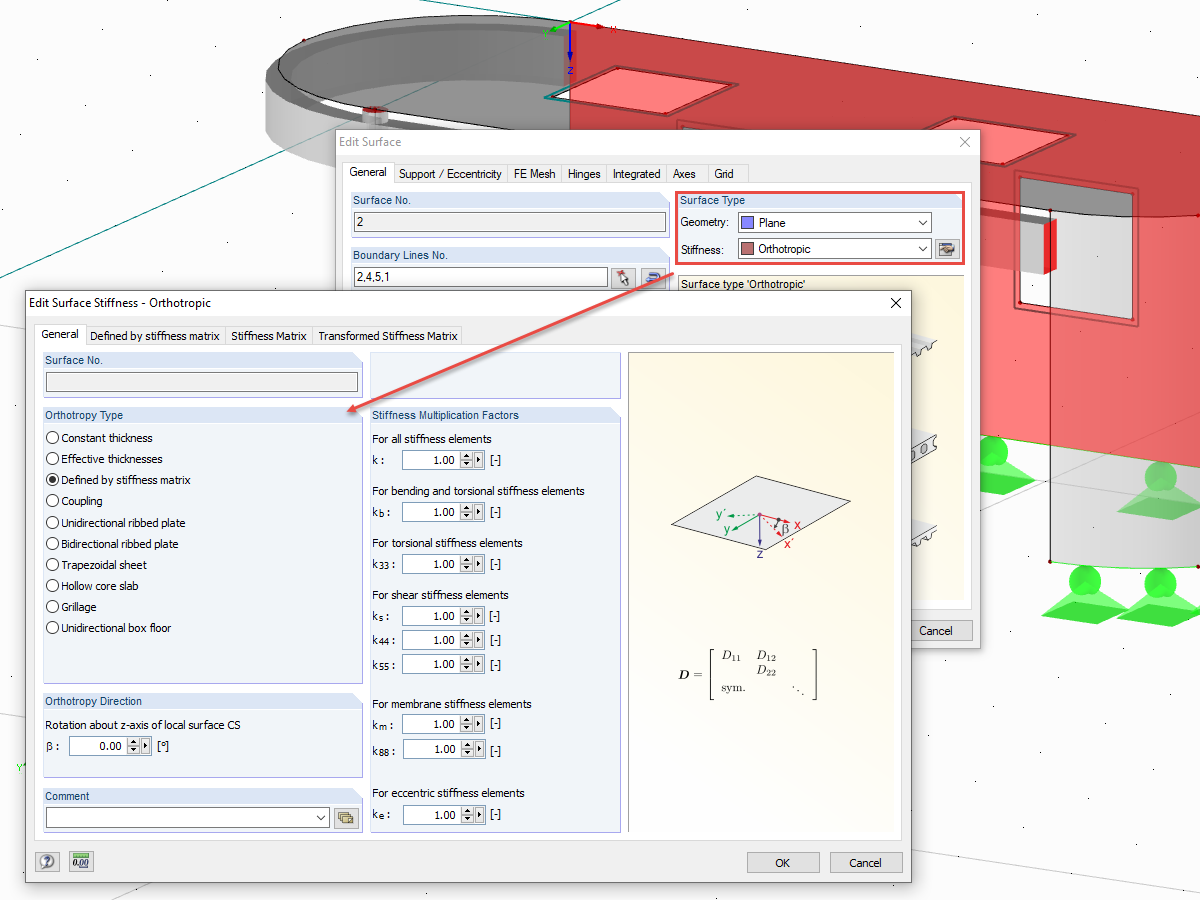Click the new boundary line icon beside the picker
The width and height of the screenshot is (1200, 900).
(653, 278)
